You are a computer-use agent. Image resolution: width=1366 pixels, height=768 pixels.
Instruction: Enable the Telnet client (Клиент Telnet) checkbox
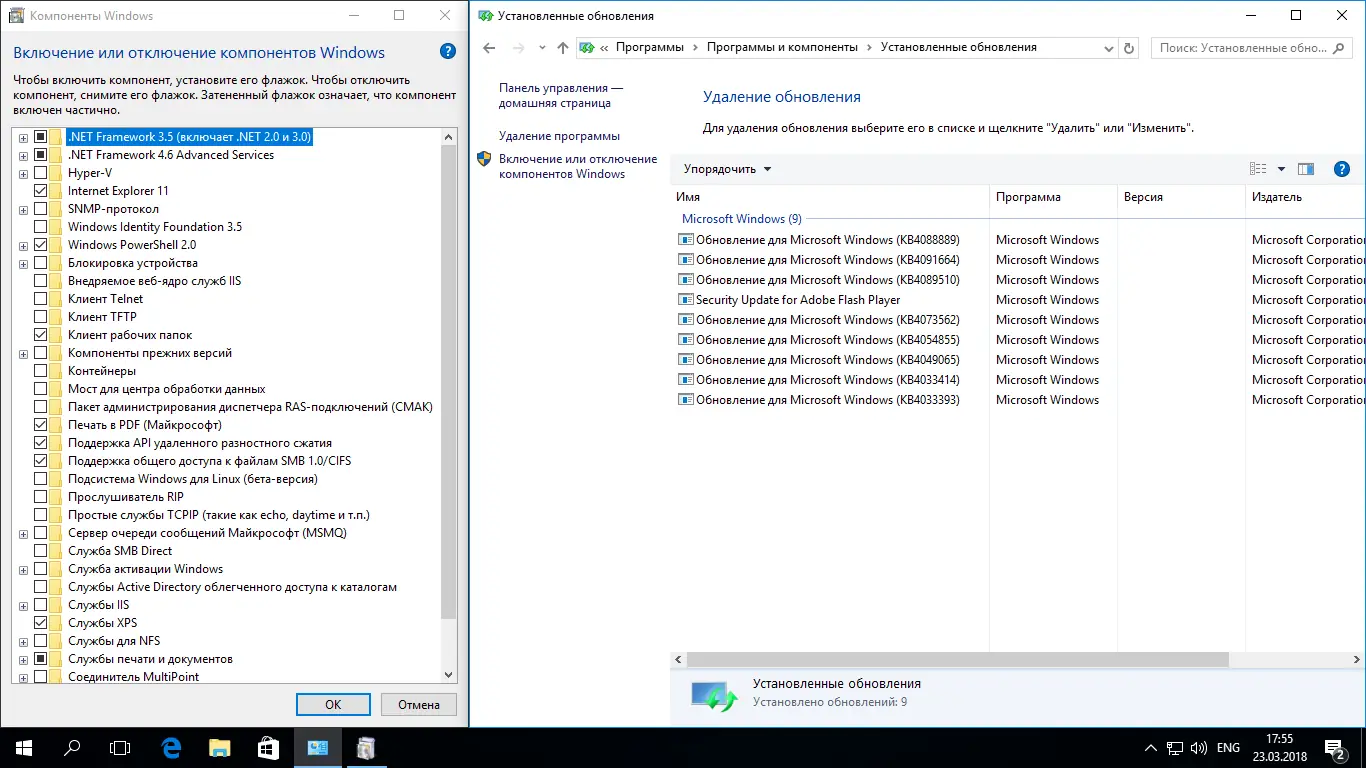pos(41,299)
